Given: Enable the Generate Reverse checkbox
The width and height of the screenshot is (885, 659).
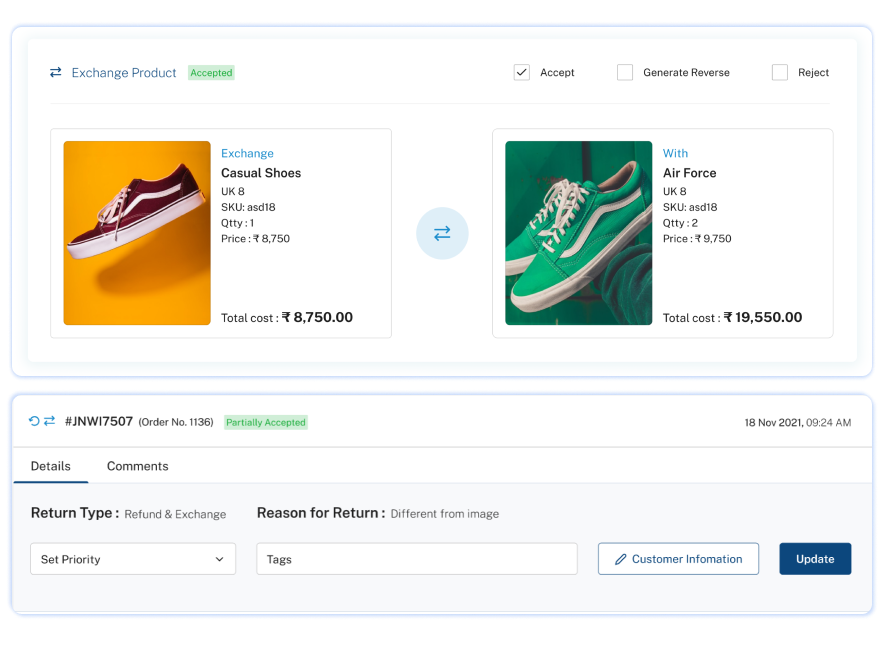Looking at the screenshot, I should click(625, 72).
